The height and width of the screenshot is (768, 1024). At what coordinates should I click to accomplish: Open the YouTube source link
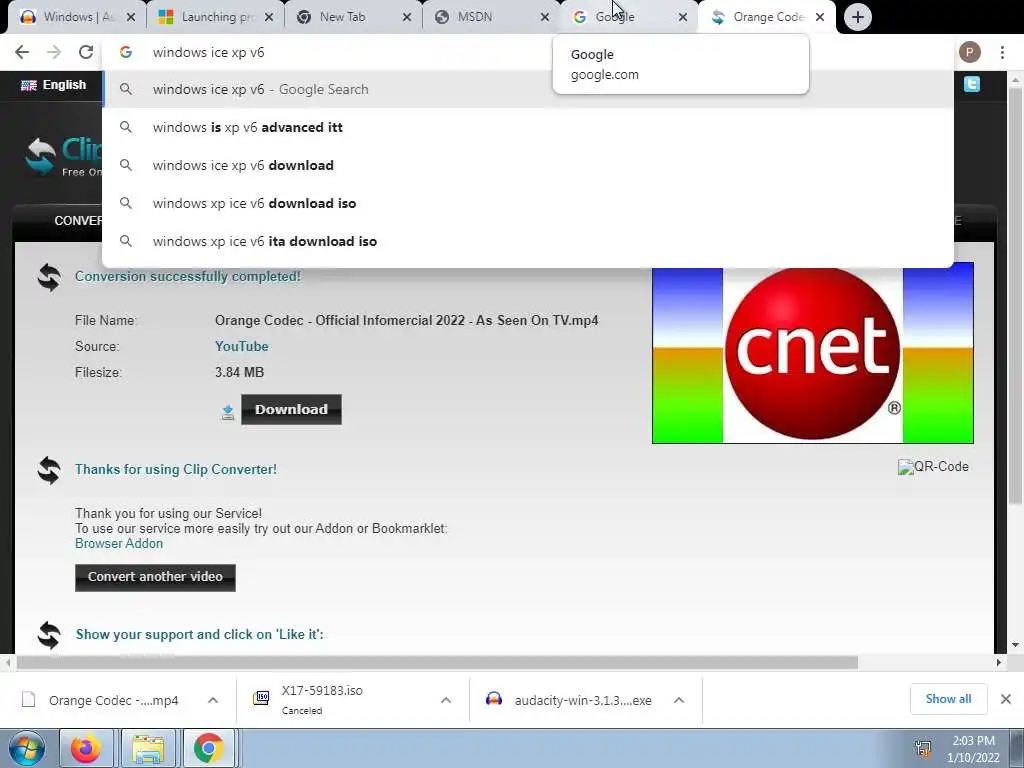pyautogui.click(x=242, y=346)
